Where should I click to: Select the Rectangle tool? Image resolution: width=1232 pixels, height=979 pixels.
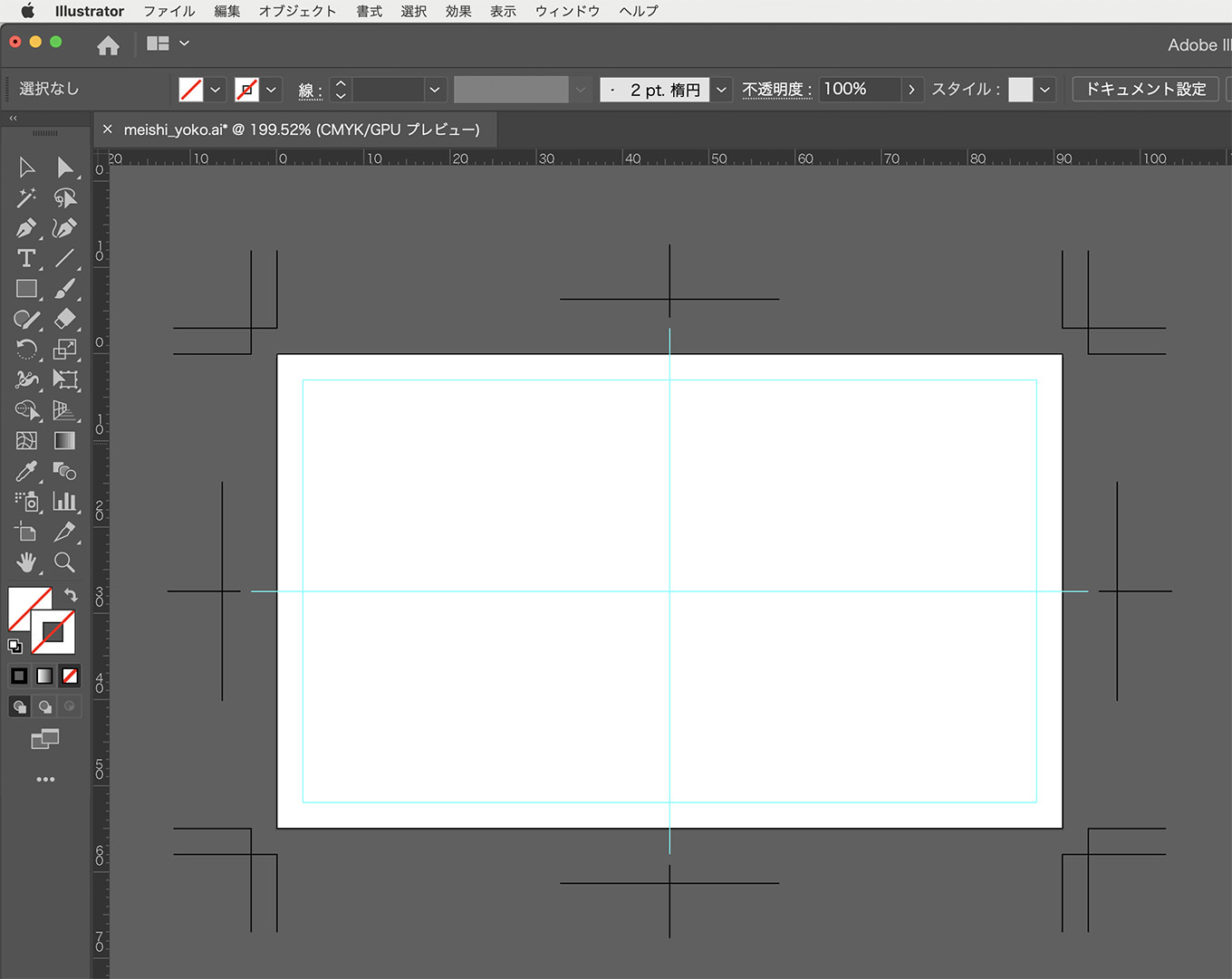coord(26,289)
